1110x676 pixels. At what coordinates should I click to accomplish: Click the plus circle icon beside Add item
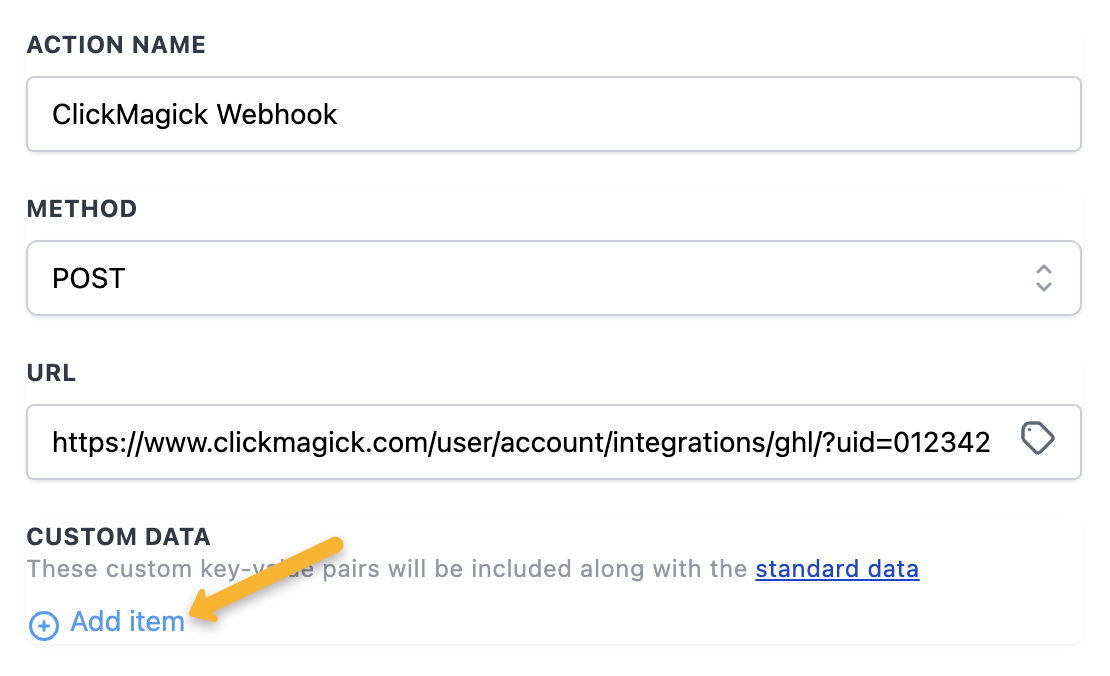44,626
